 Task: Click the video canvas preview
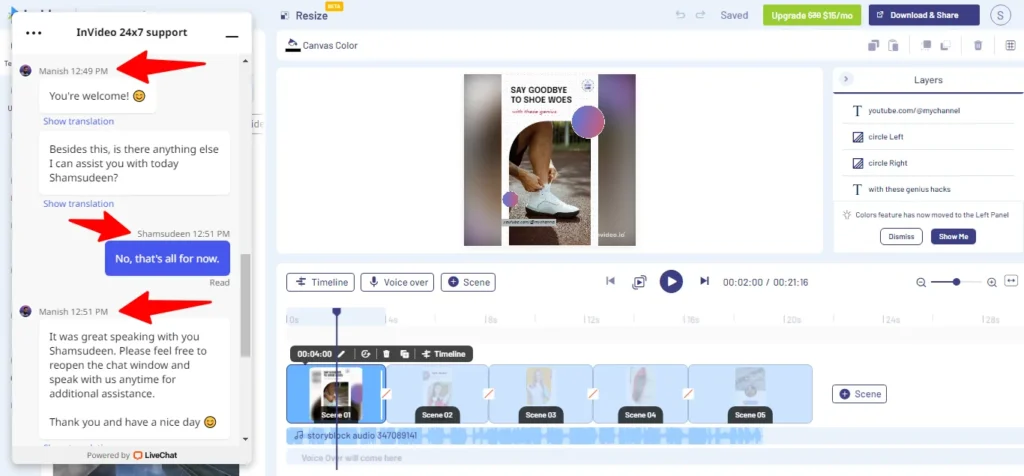550,160
